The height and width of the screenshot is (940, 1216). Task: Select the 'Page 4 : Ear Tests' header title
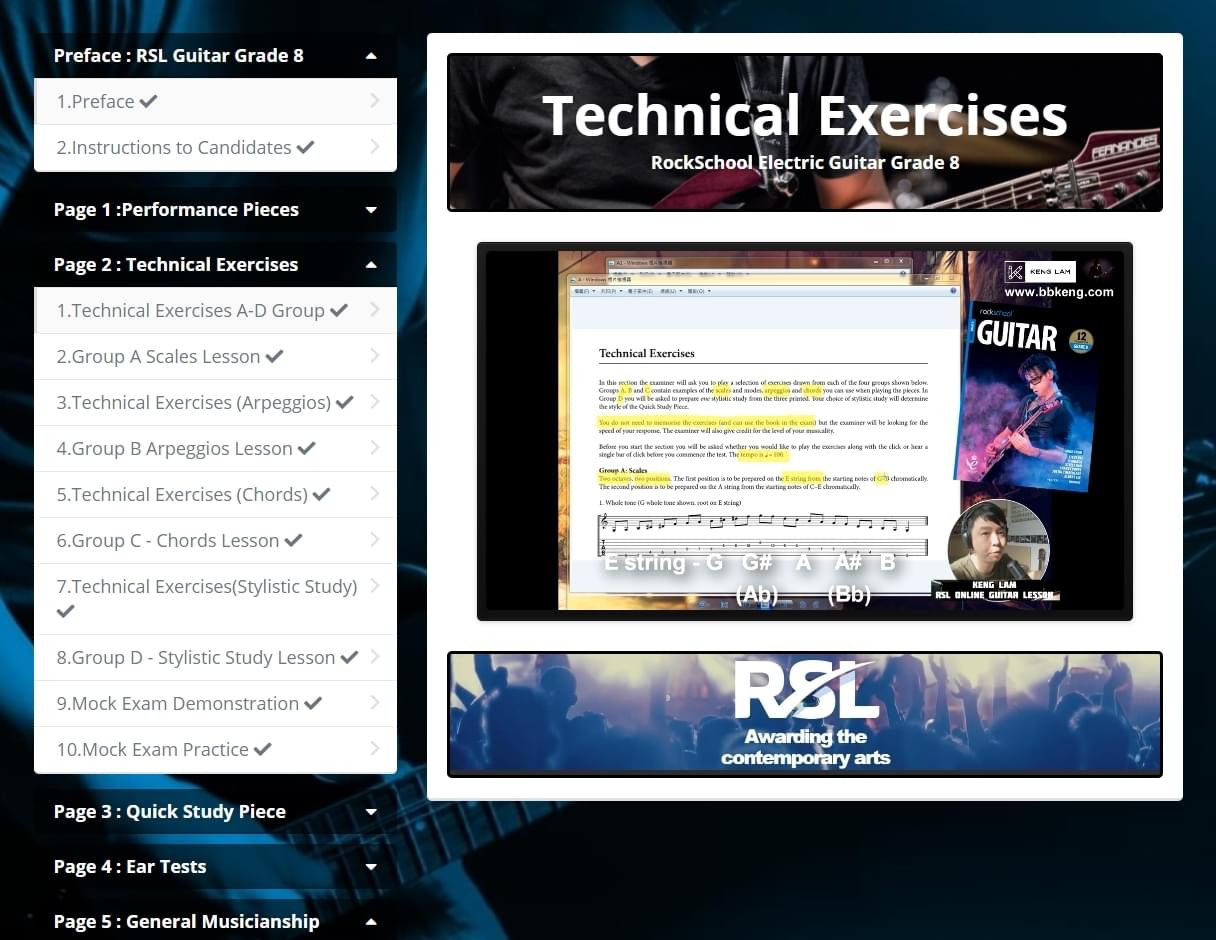pos(130,867)
